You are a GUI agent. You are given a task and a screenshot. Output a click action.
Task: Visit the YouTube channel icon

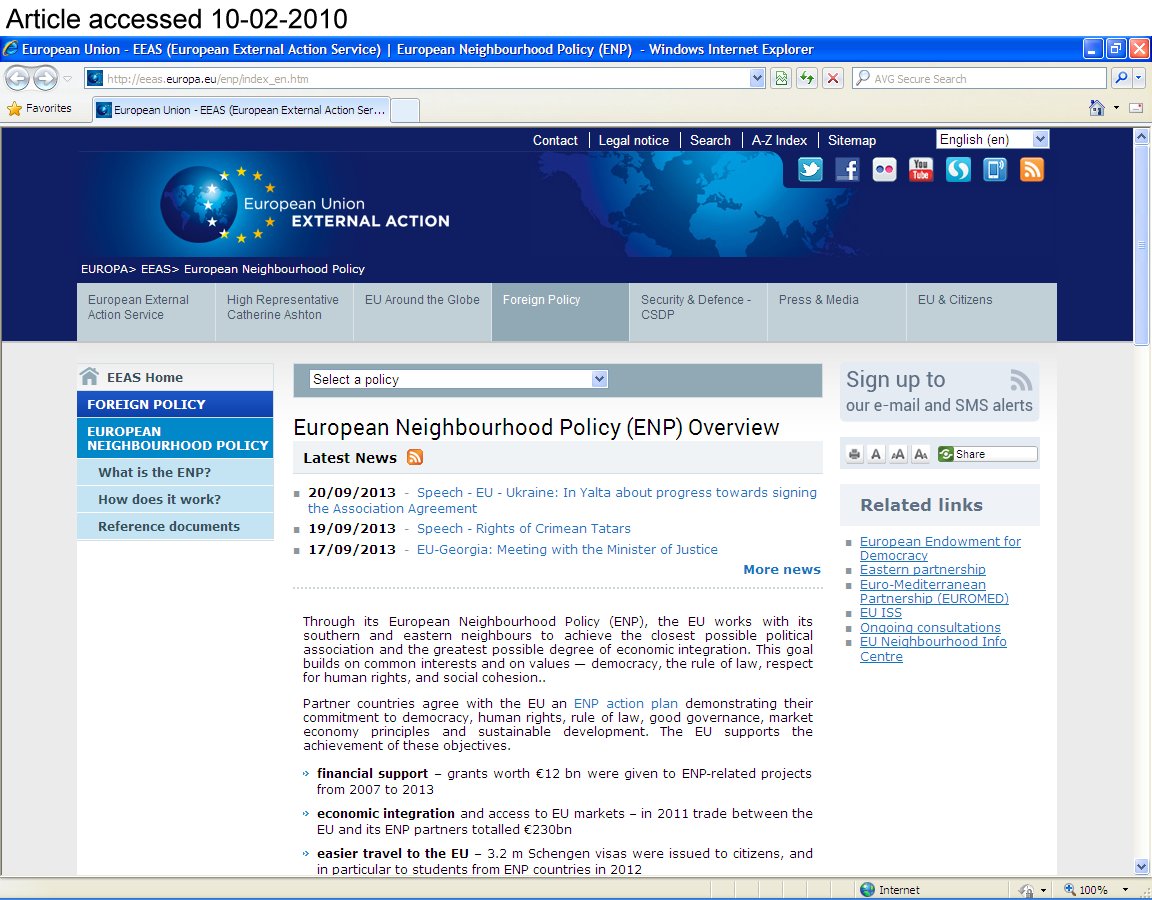pyautogui.click(x=921, y=170)
